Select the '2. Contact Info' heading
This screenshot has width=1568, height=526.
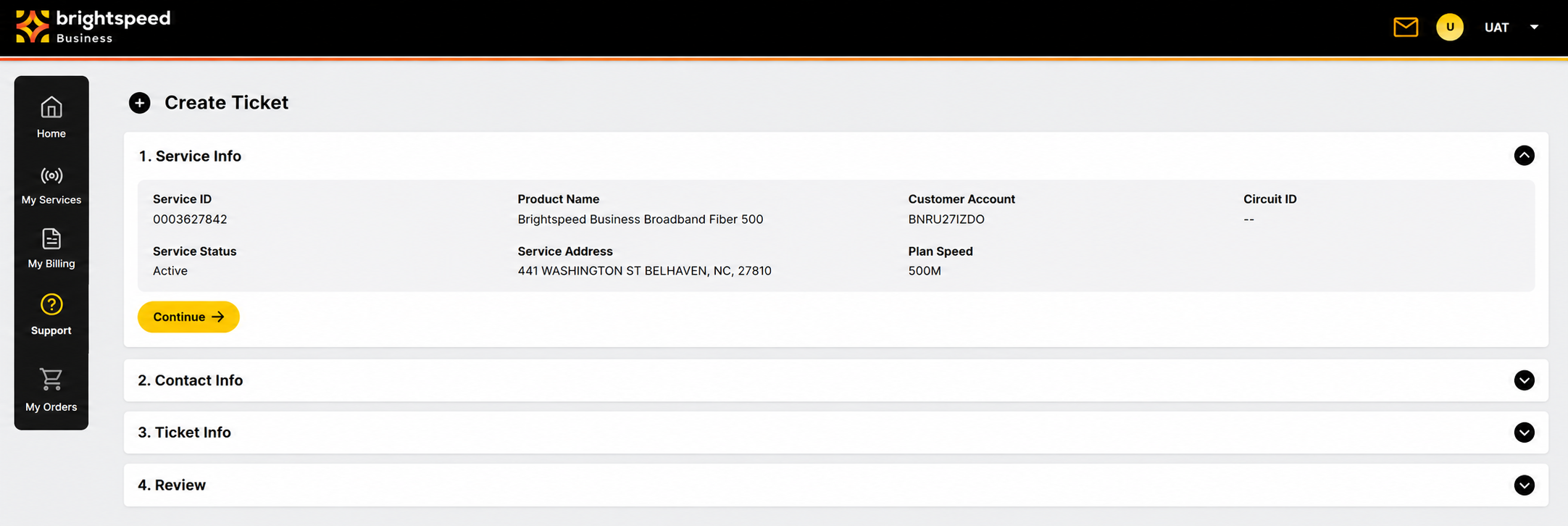(x=191, y=380)
